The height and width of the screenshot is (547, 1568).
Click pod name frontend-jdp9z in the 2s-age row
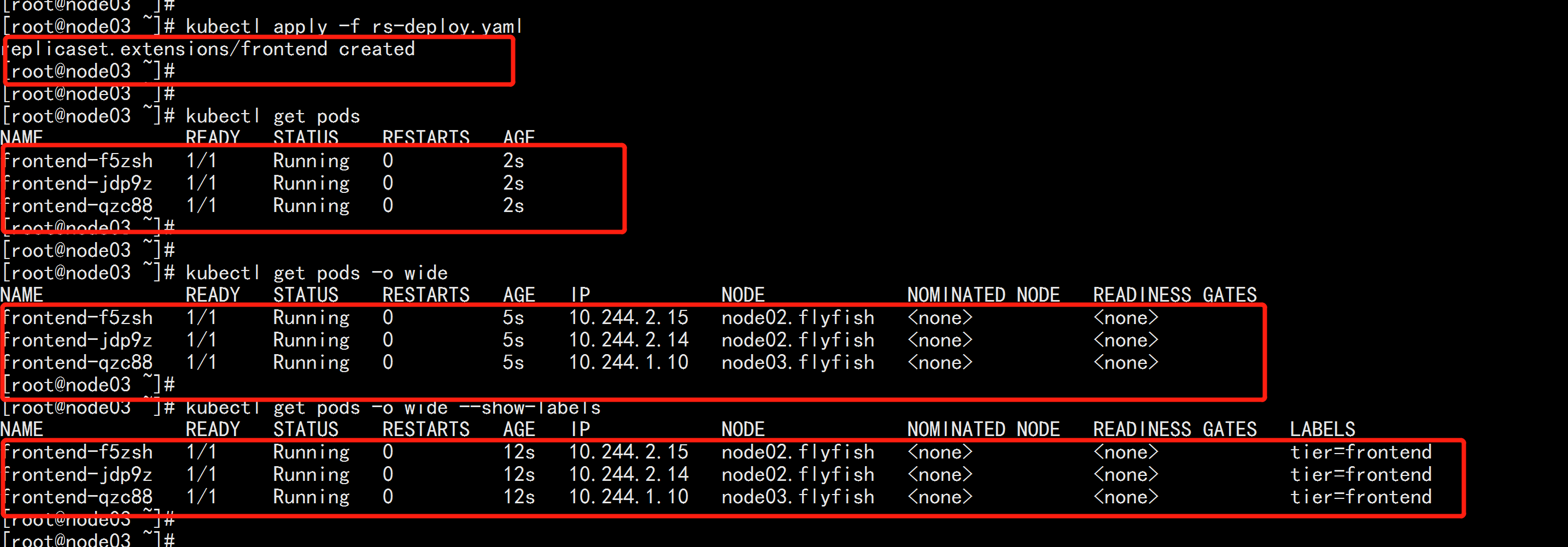coord(77,184)
